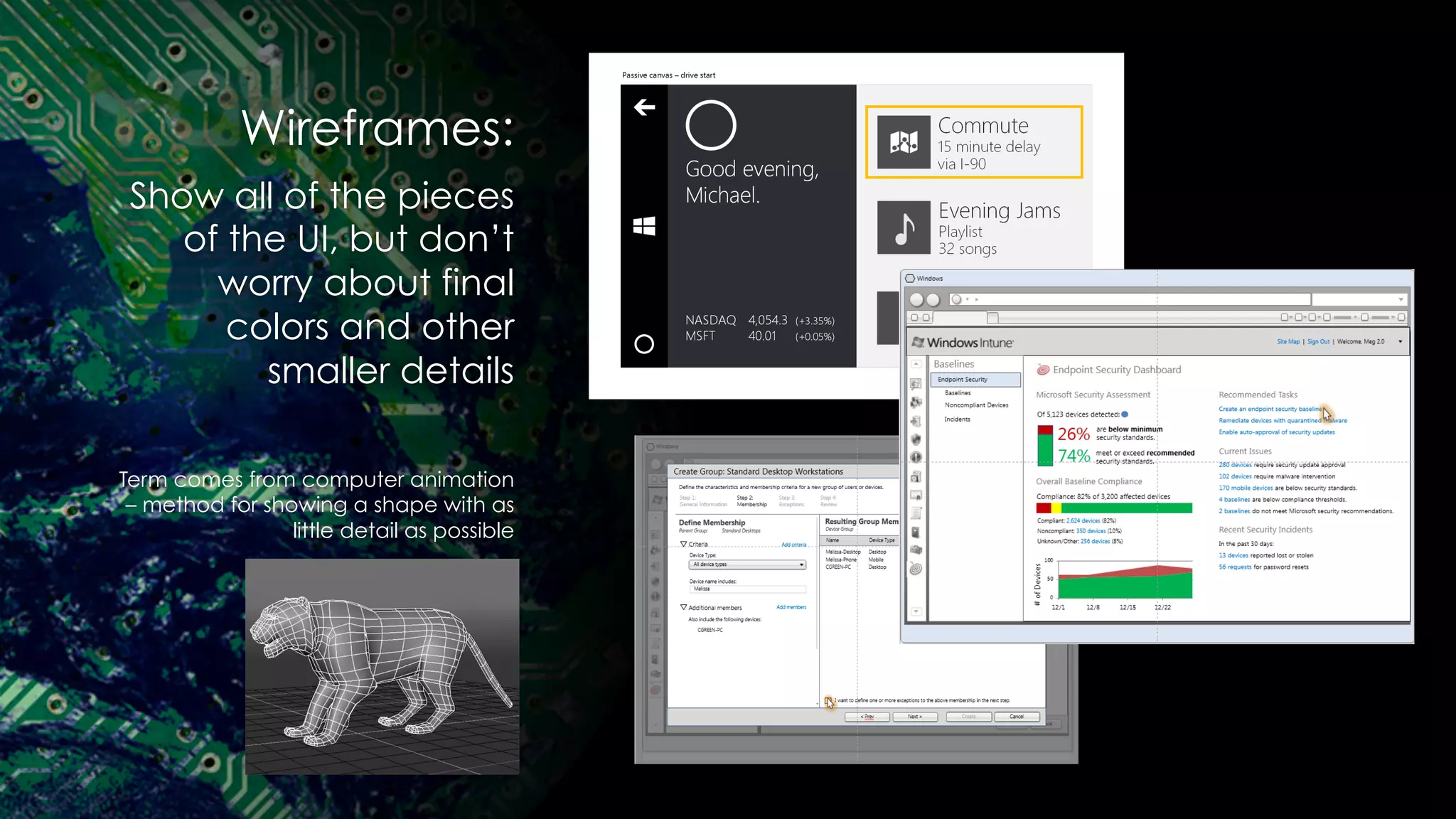
Task: Click the Prev button in Create Group dialog
Action: [867, 717]
